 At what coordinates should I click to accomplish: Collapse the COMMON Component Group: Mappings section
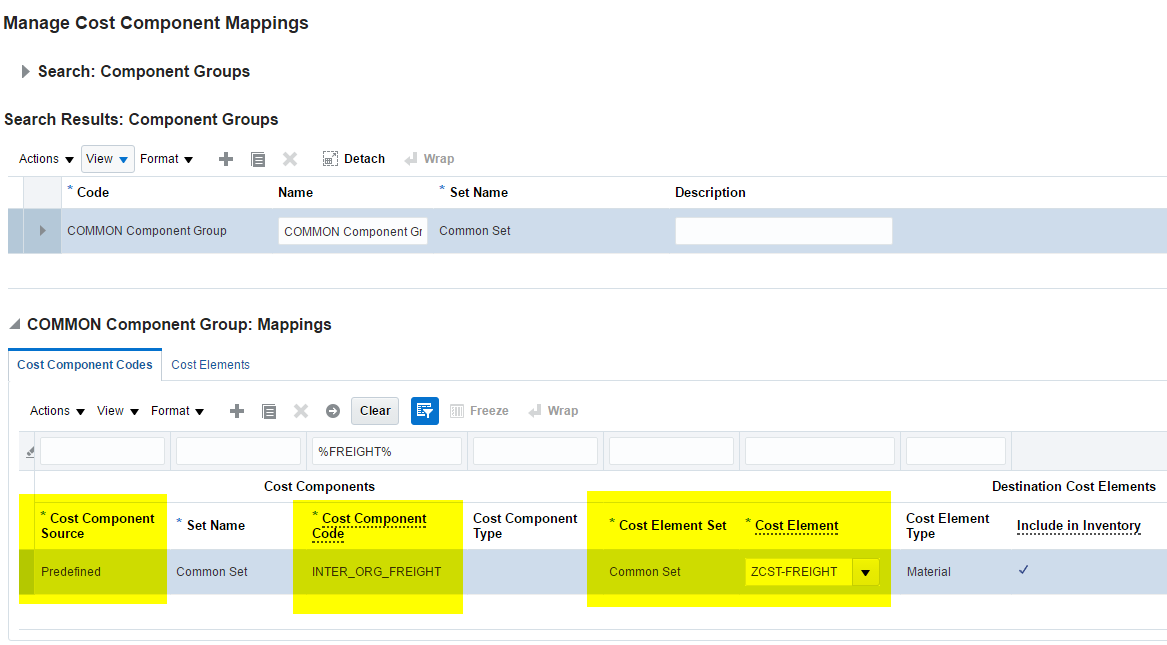[x=14, y=325]
